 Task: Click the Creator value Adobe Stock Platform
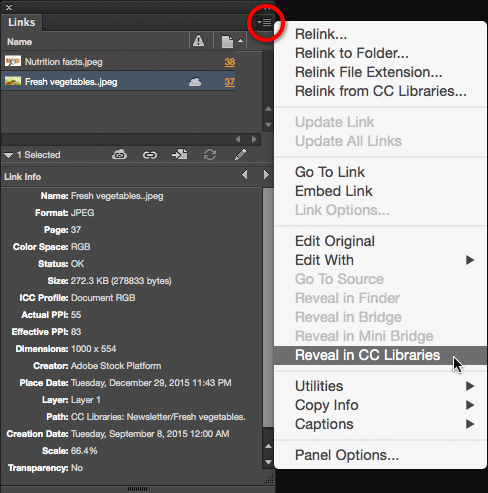point(116,366)
